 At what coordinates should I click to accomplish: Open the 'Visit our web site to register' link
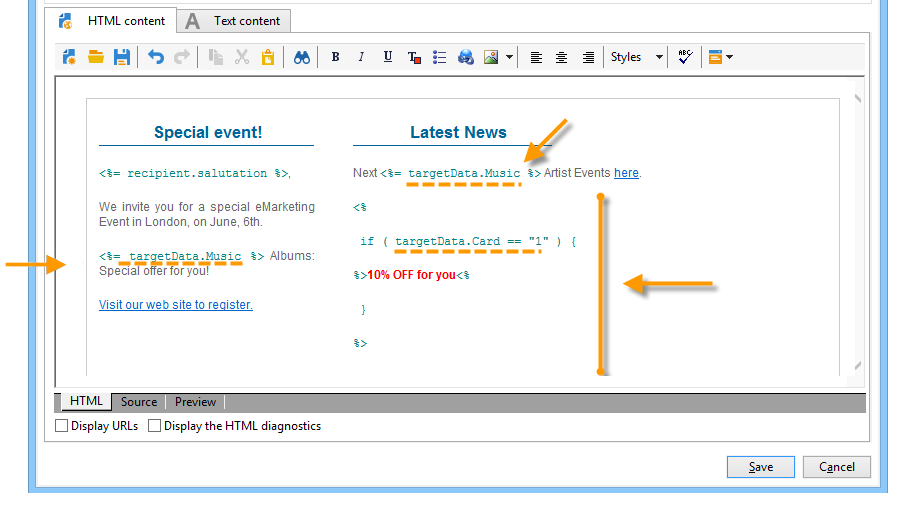(175, 305)
